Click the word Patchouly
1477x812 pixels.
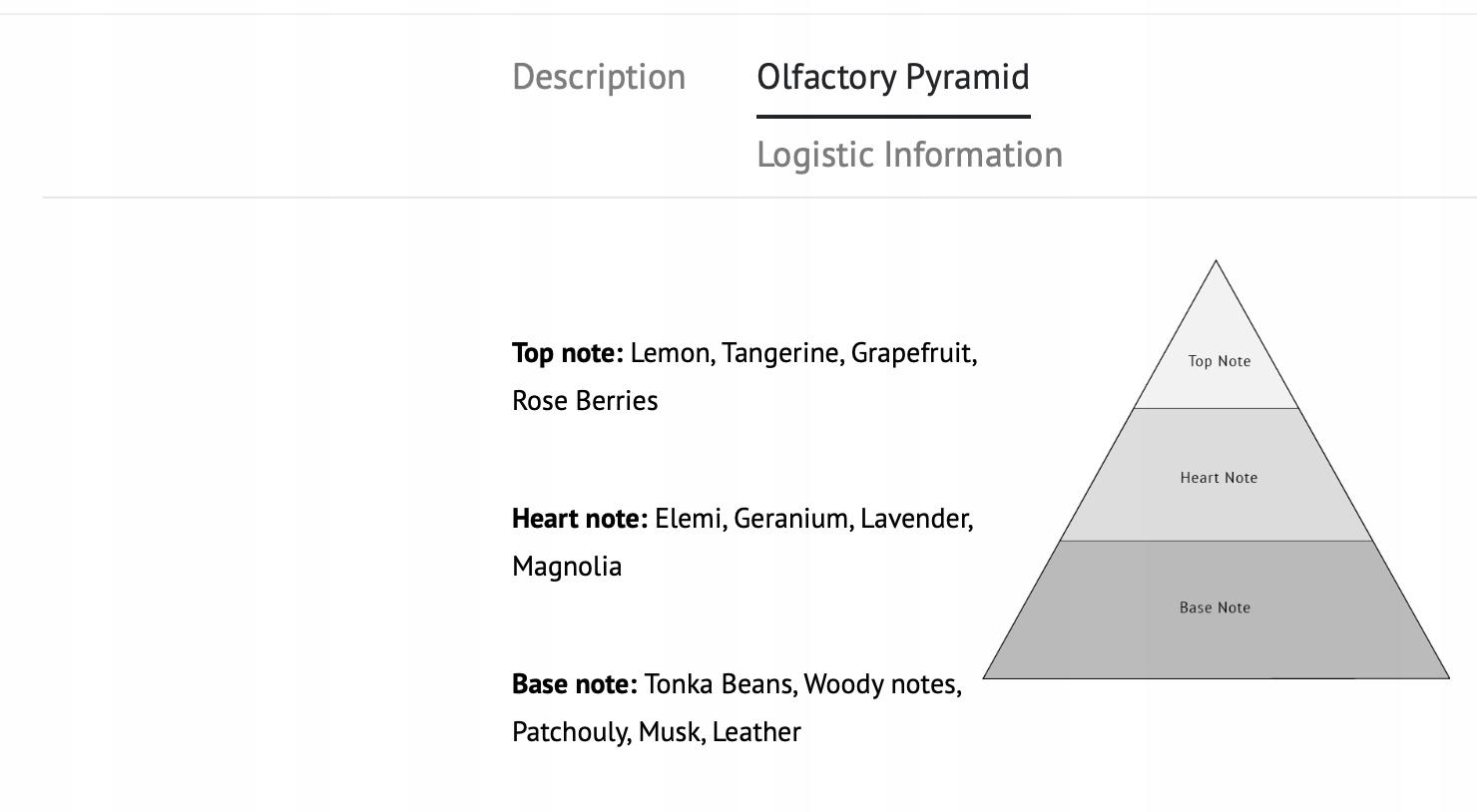570,732
